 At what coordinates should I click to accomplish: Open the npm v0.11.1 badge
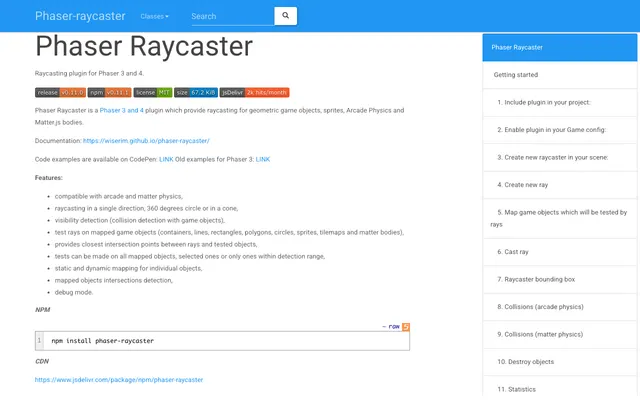coord(109,93)
